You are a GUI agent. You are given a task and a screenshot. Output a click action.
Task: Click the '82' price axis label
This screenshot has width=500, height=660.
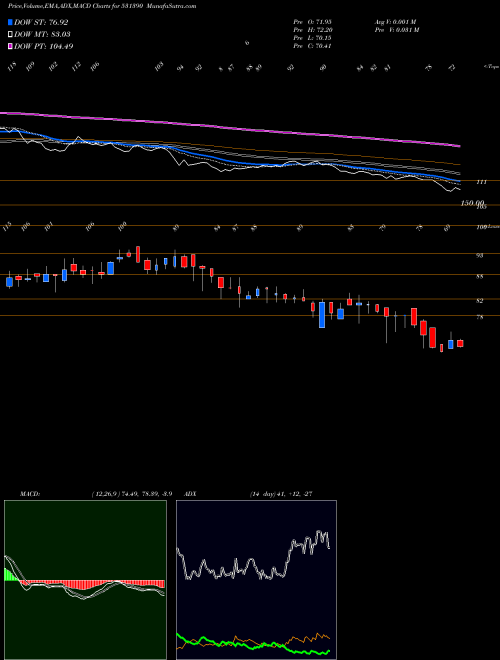pyautogui.click(x=479, y=301)
